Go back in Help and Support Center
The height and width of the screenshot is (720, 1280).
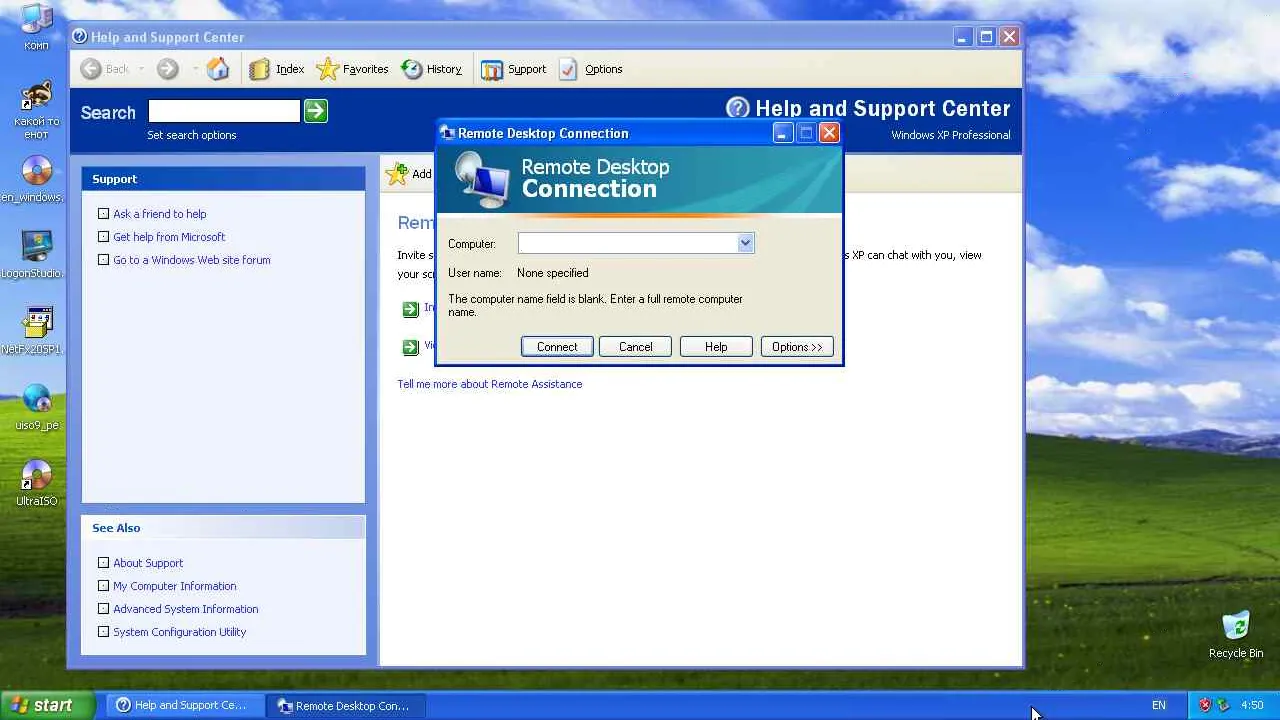105,69
